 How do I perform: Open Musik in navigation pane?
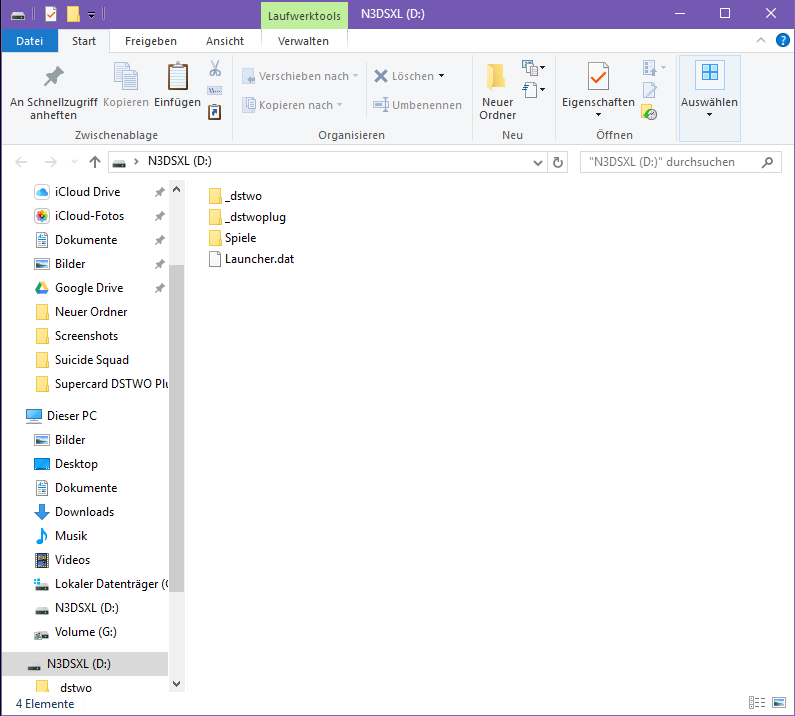pos(71,536)
